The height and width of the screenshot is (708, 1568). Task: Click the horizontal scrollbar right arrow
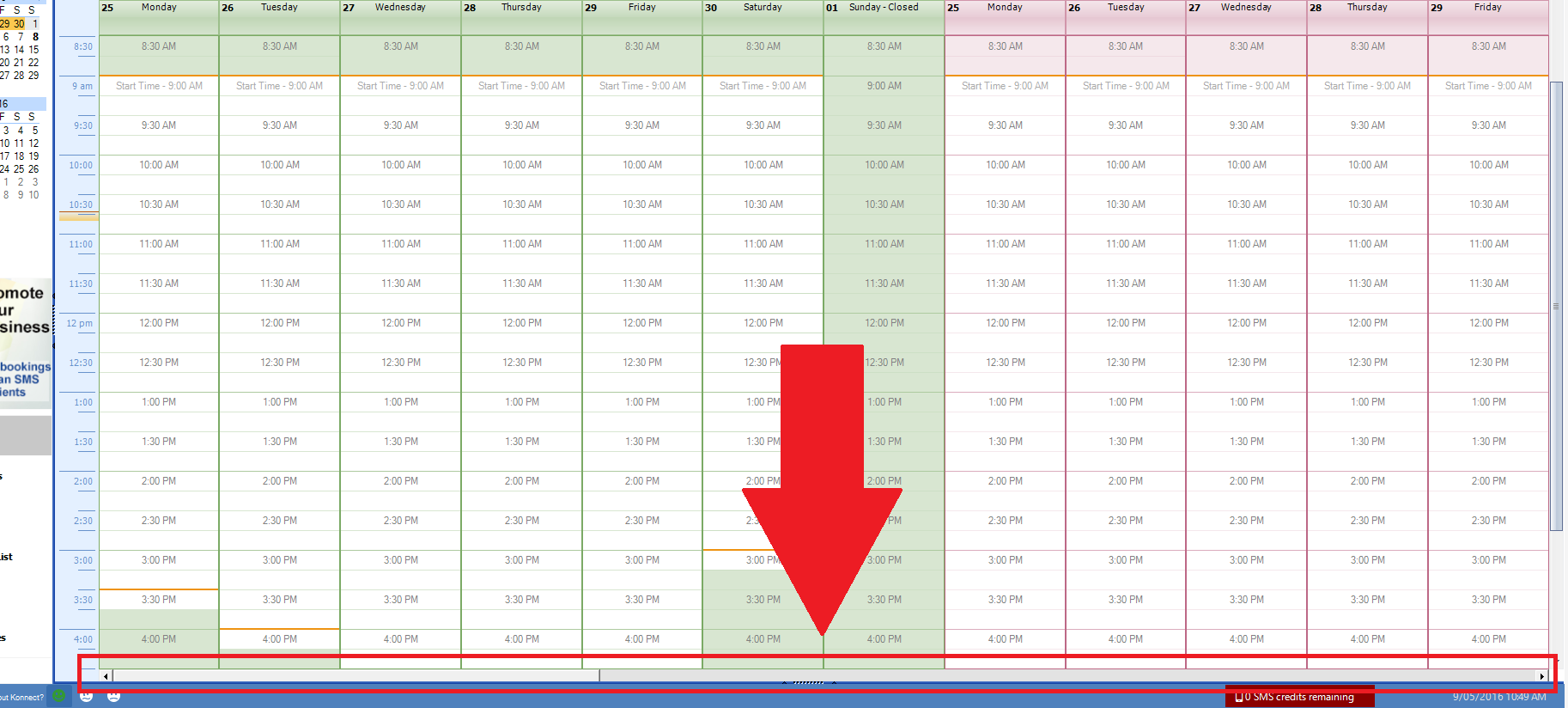[1542, 676]
